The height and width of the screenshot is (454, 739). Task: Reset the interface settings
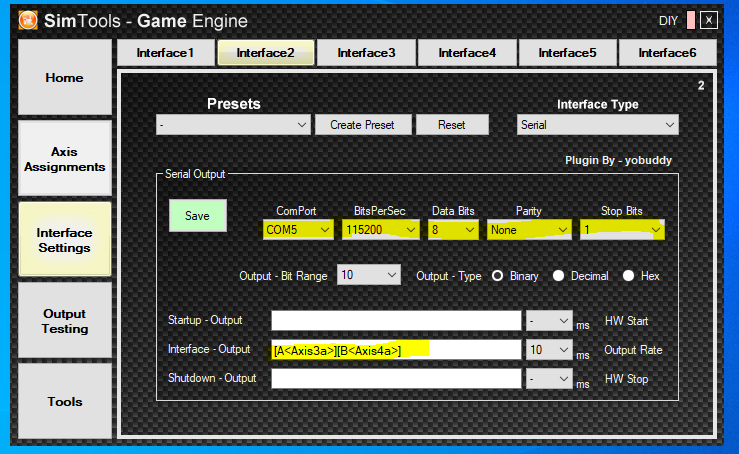(452, 125)
